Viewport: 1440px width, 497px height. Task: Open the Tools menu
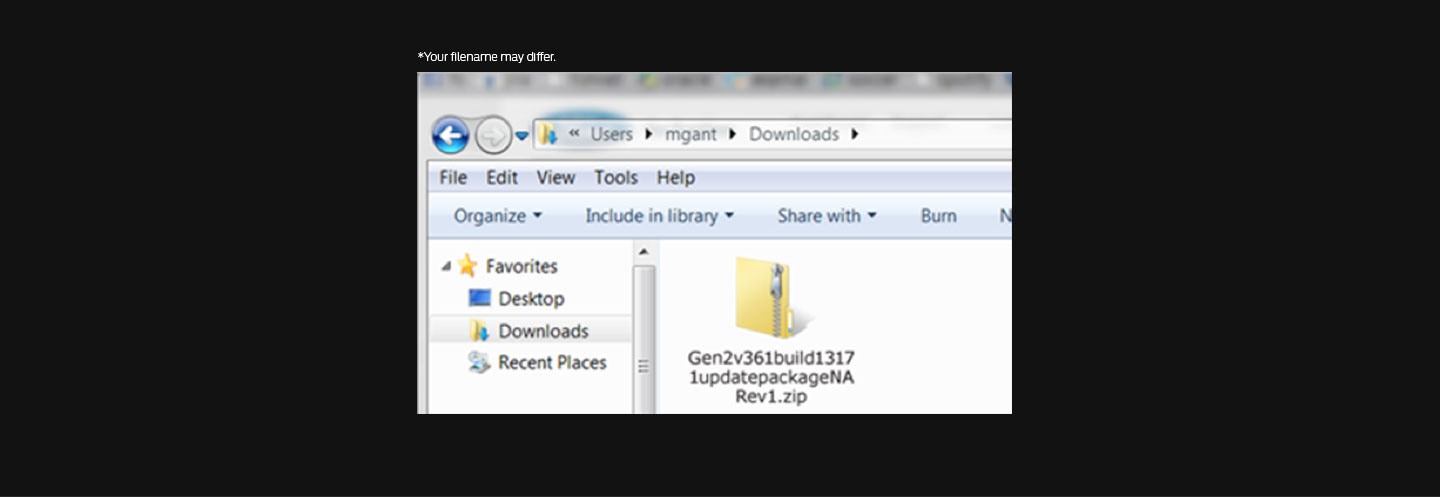[x=615, y=178]
